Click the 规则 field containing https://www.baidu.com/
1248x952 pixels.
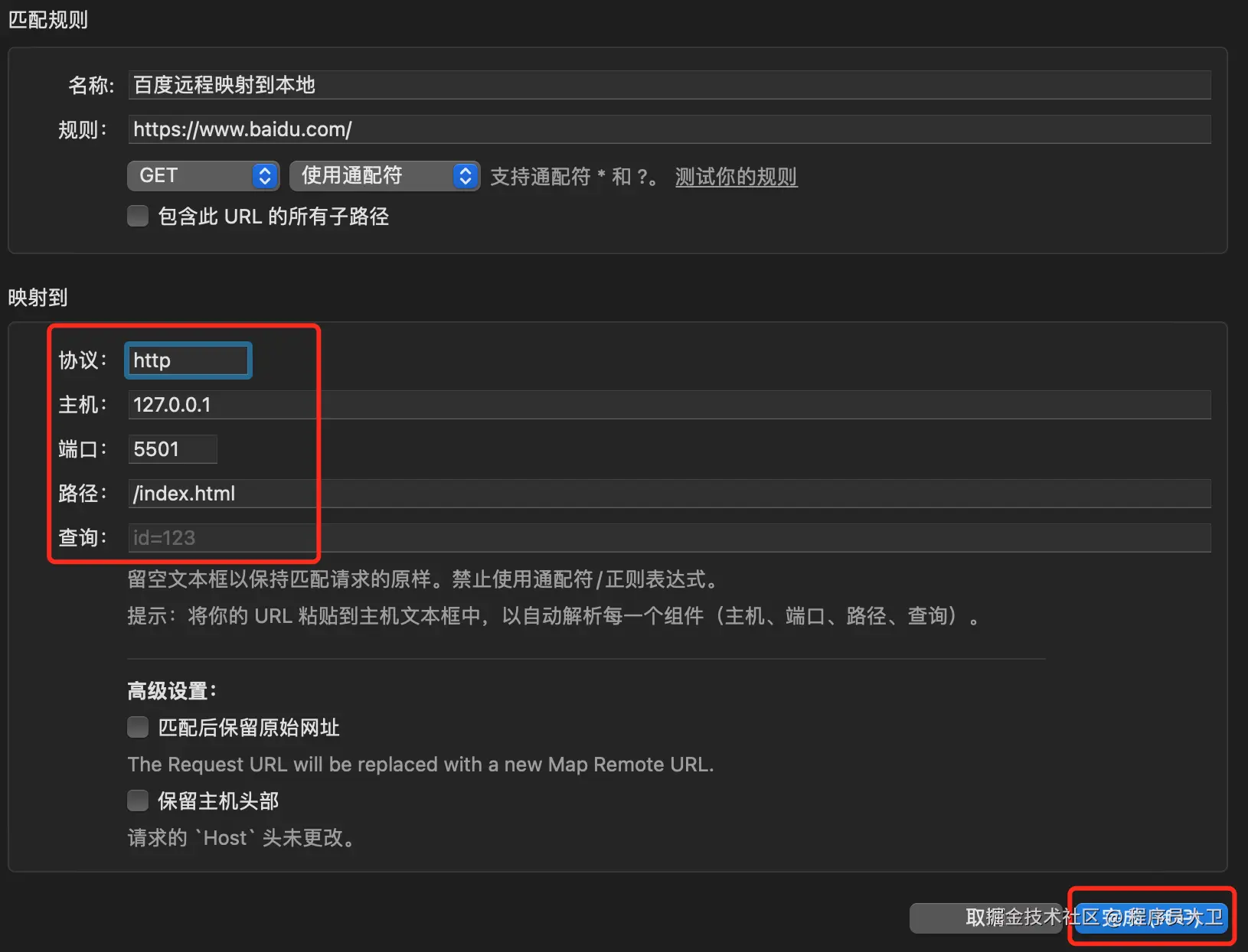[x=669, y=129]
